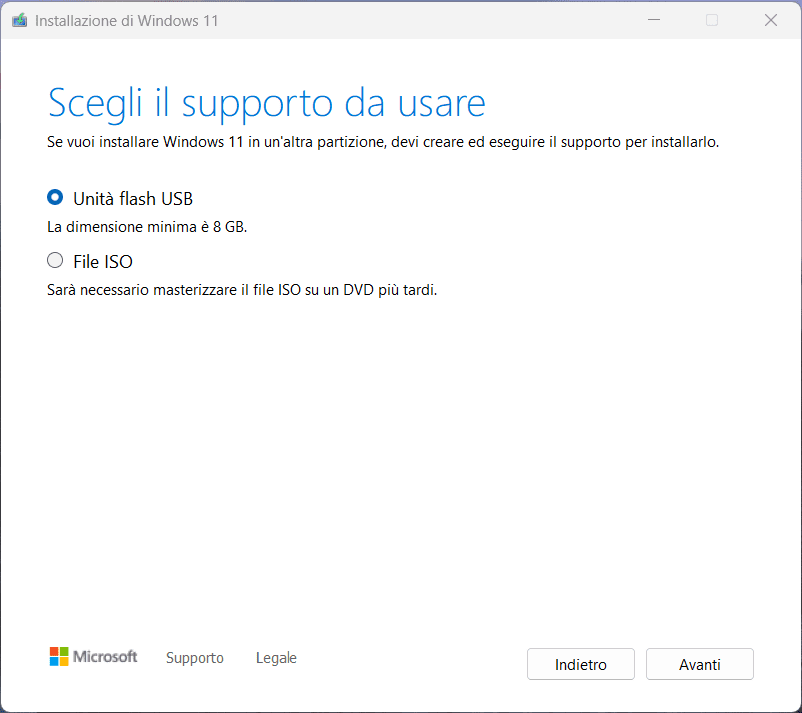The width and height of the screenshot is (802, 713).
Task: Click the DVD masterizzare note under File ISO
Action: pyautogui.click(x=242, y=291)
